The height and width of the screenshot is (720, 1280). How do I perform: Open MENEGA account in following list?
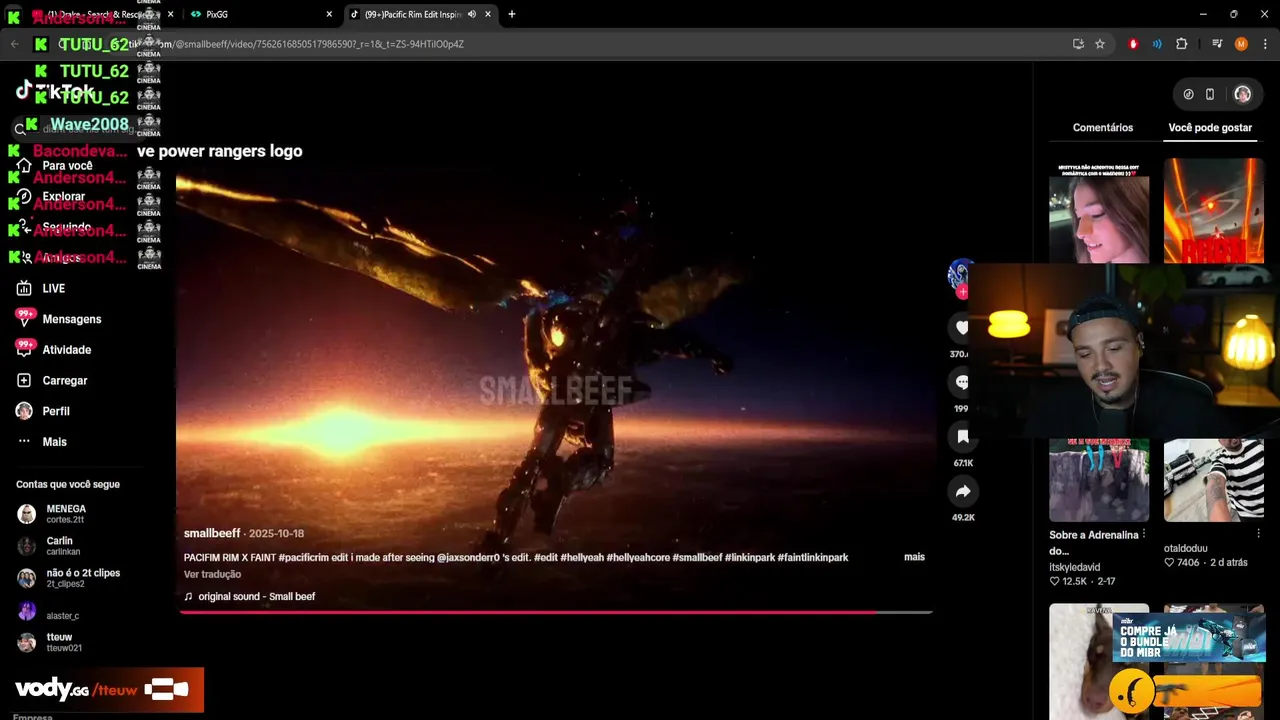point(66,514)
